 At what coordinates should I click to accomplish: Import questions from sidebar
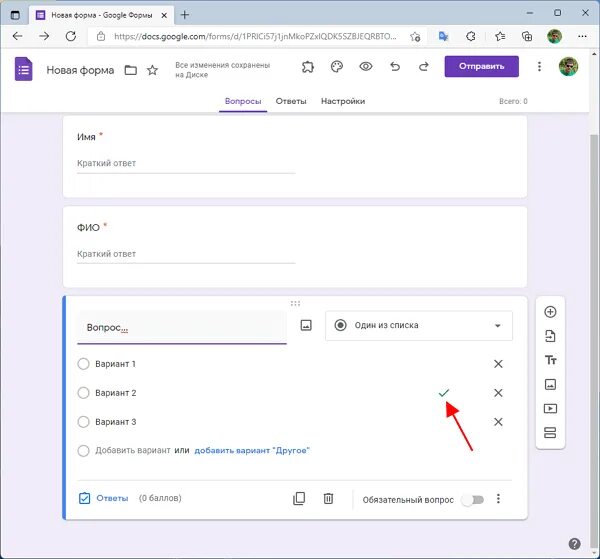click(550, 336)
